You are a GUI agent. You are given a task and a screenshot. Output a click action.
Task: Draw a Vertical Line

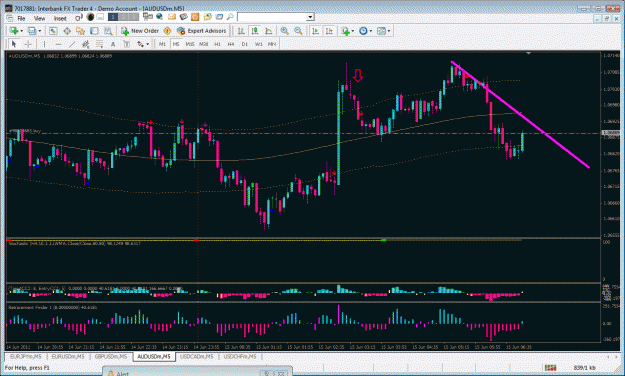point(44,44)
